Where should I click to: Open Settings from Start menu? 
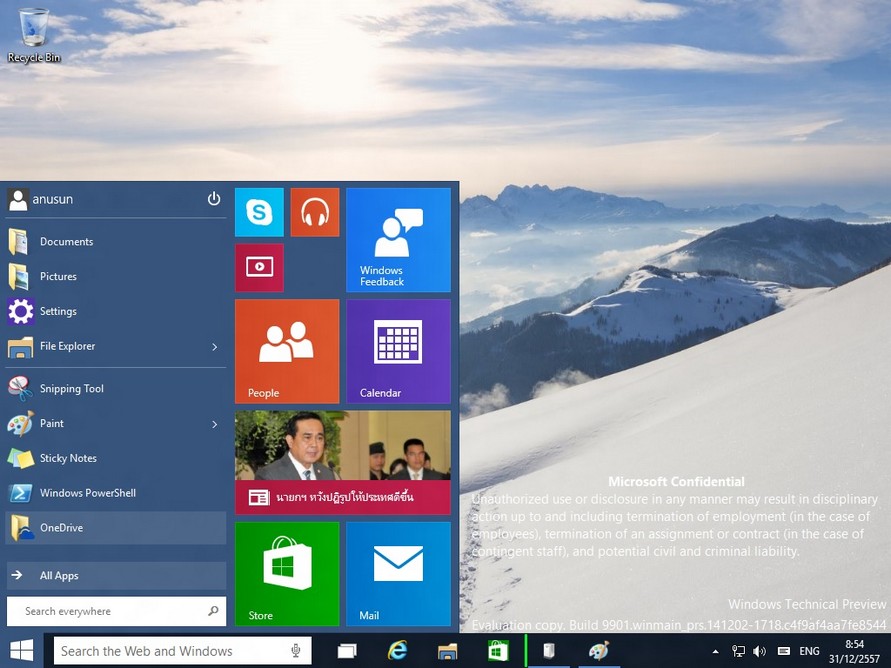116,311
